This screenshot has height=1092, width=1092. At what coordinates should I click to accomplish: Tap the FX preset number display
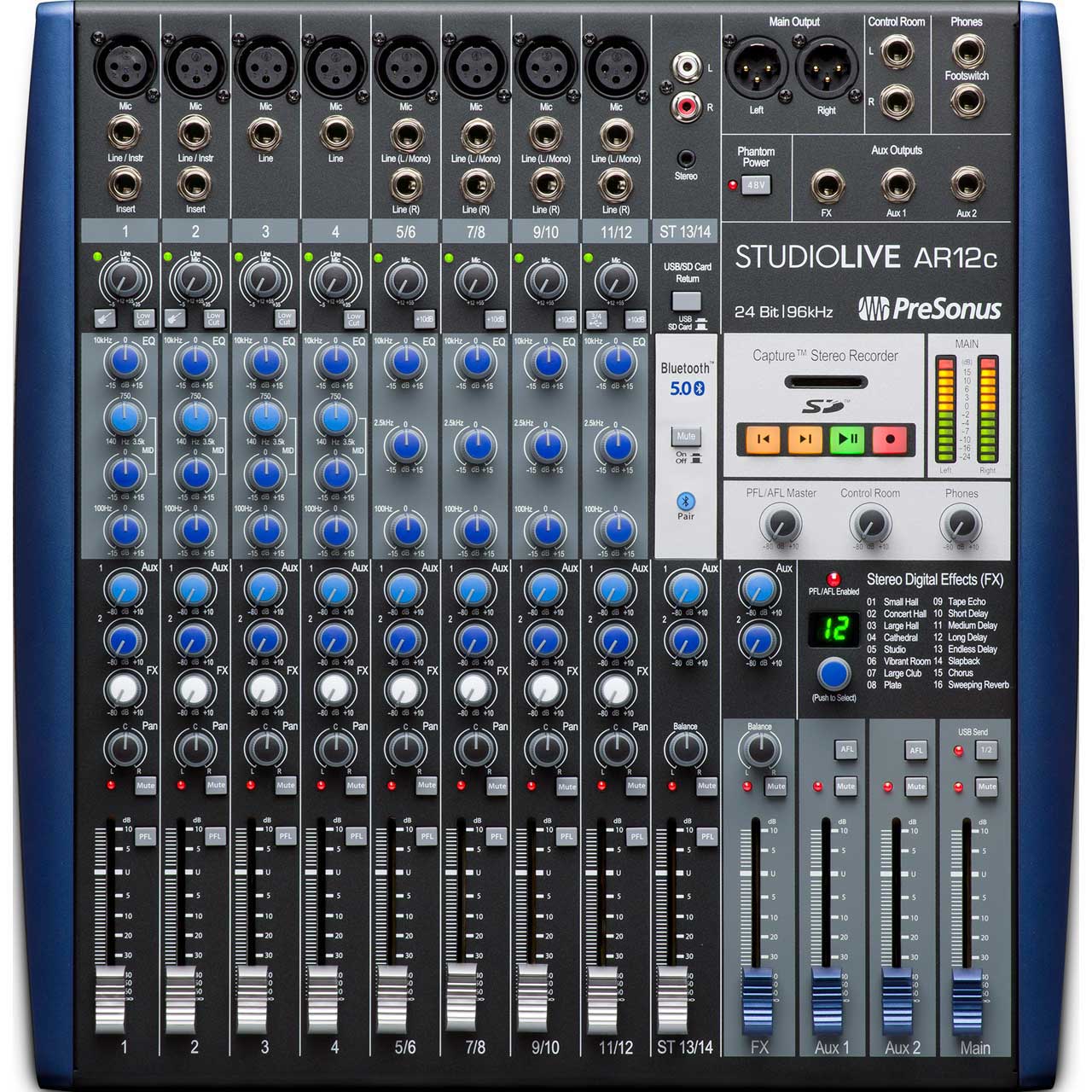point(834,629)
